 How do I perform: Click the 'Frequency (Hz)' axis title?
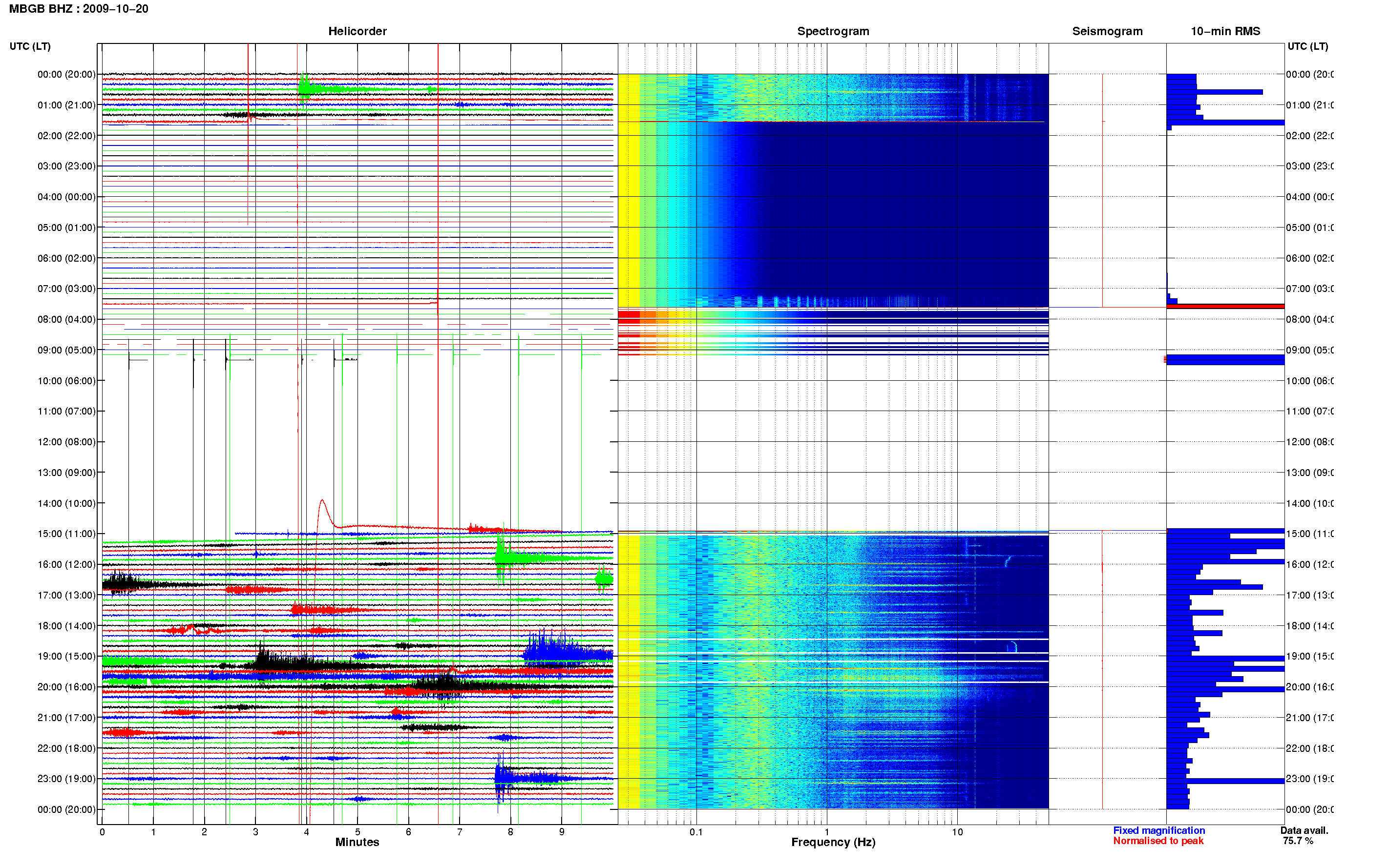pyautogui.click(x=833, y=842)
